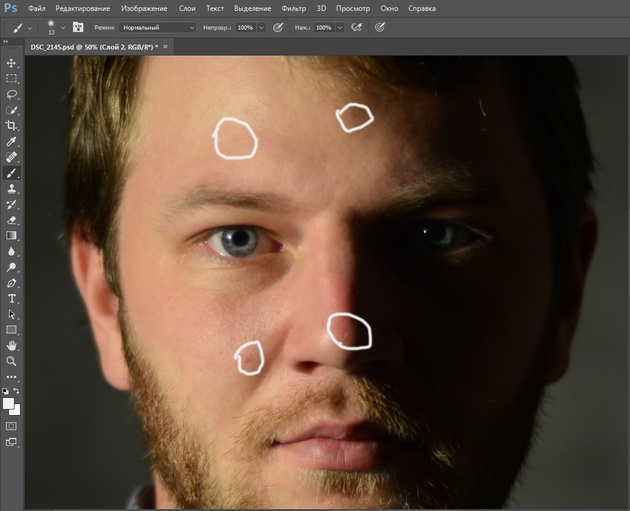Toggle pressure for opacity
The image size is (630, 511).
pos(278,27)
